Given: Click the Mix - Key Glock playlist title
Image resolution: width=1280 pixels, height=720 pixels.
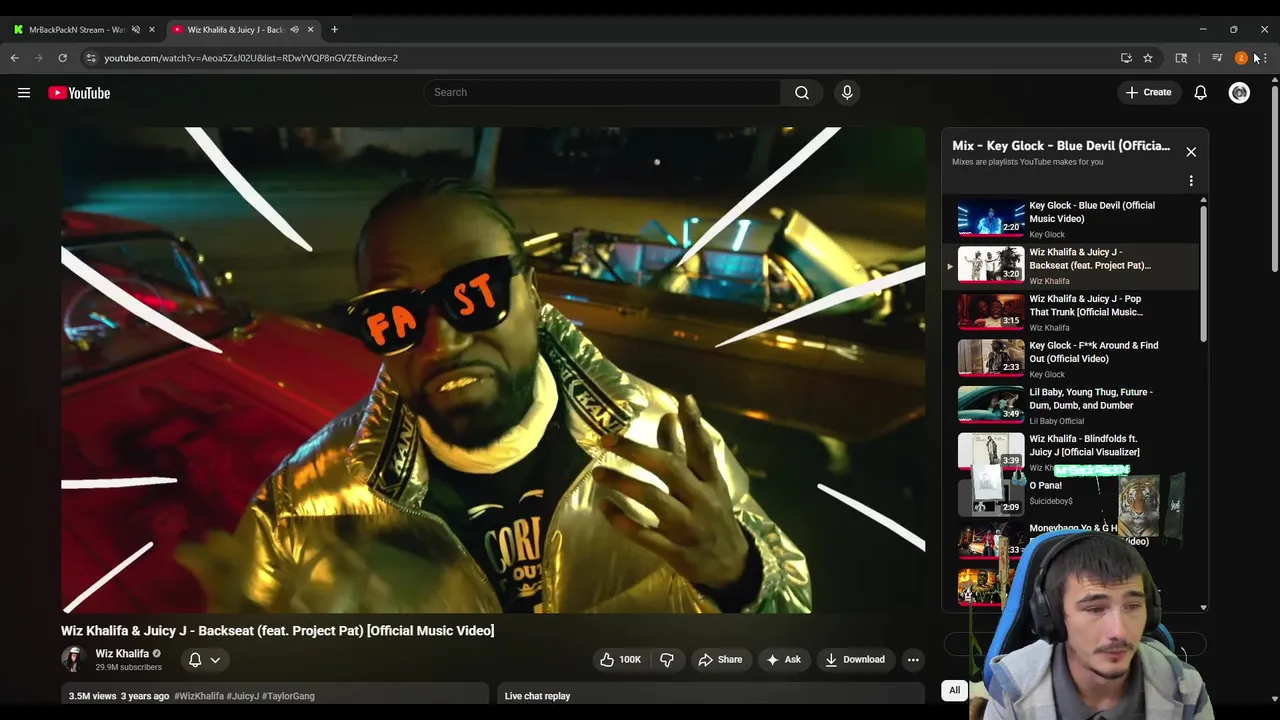Looking at the screenshot, I should pos(1061,146).
